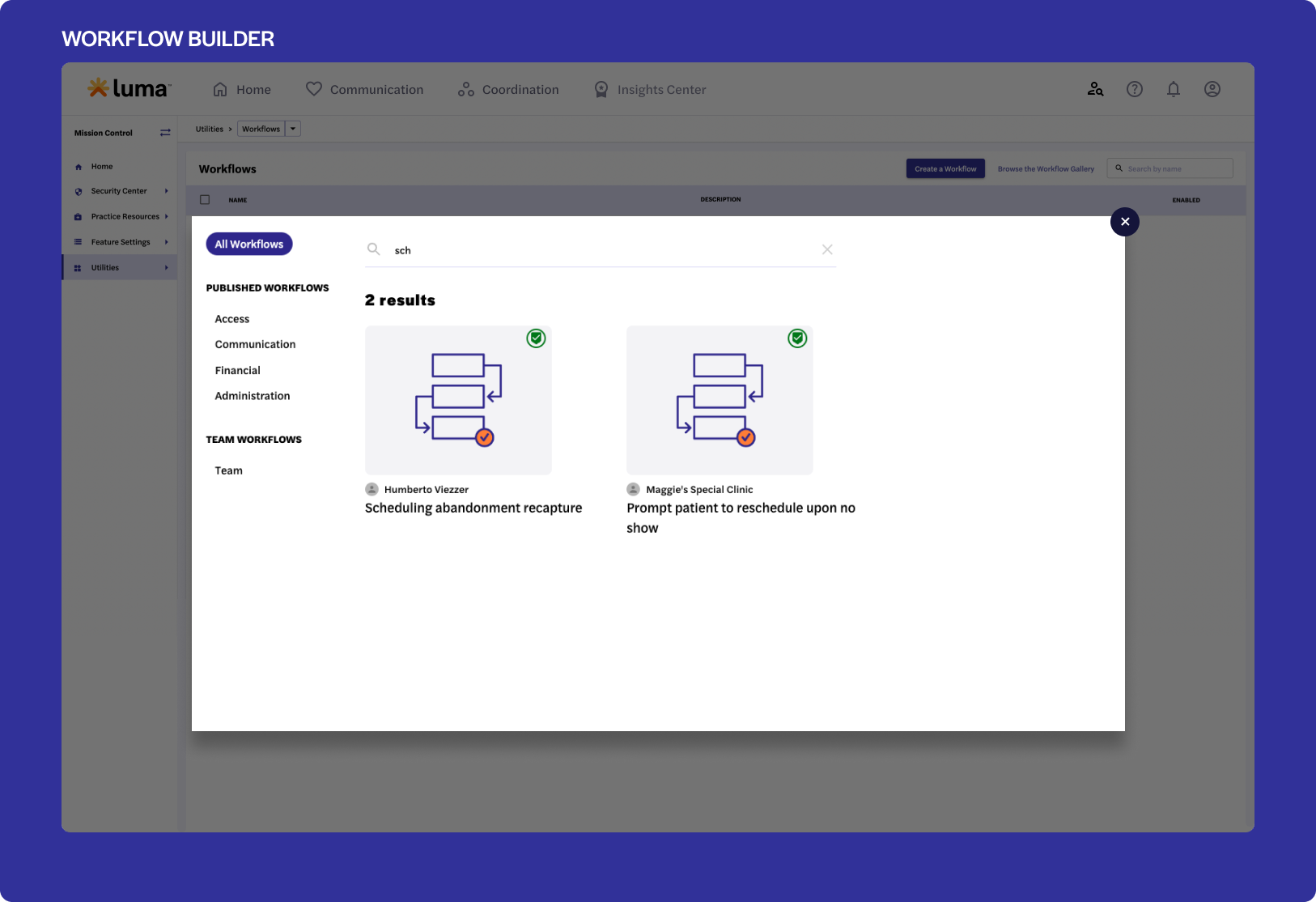Screen dimensions: 1316x902
Task: Open the notifications bell
Action: (1173, 89)
